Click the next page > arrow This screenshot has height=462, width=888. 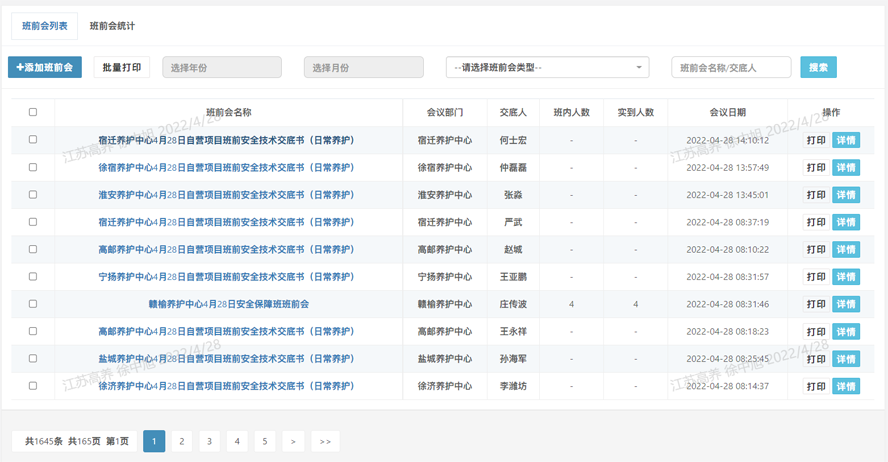point(292,441)
